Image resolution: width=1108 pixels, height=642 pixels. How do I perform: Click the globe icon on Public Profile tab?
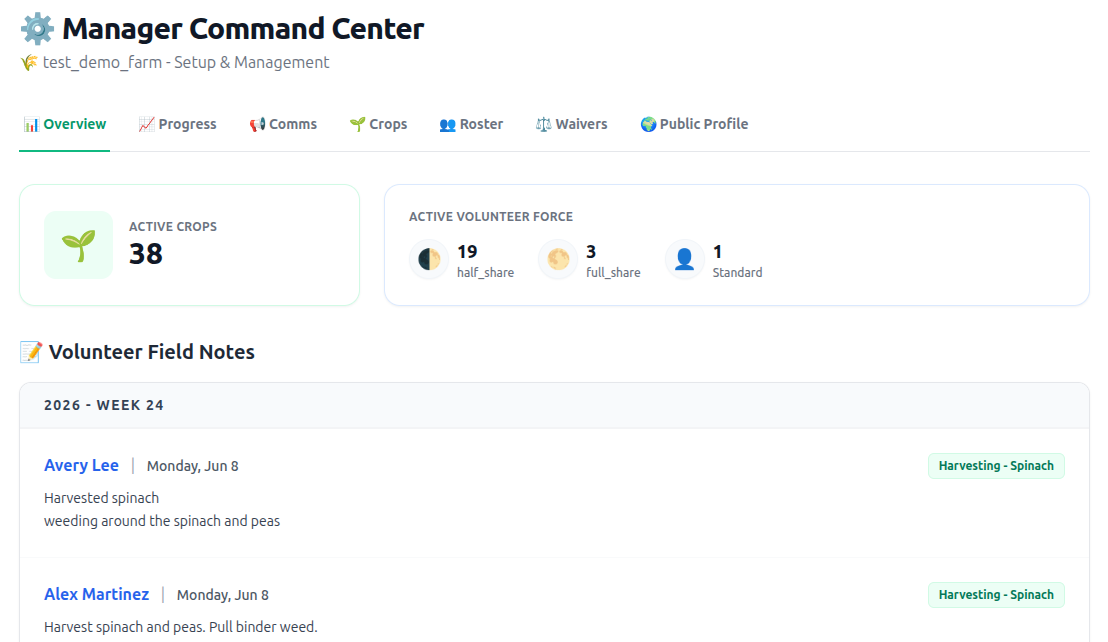648,125
